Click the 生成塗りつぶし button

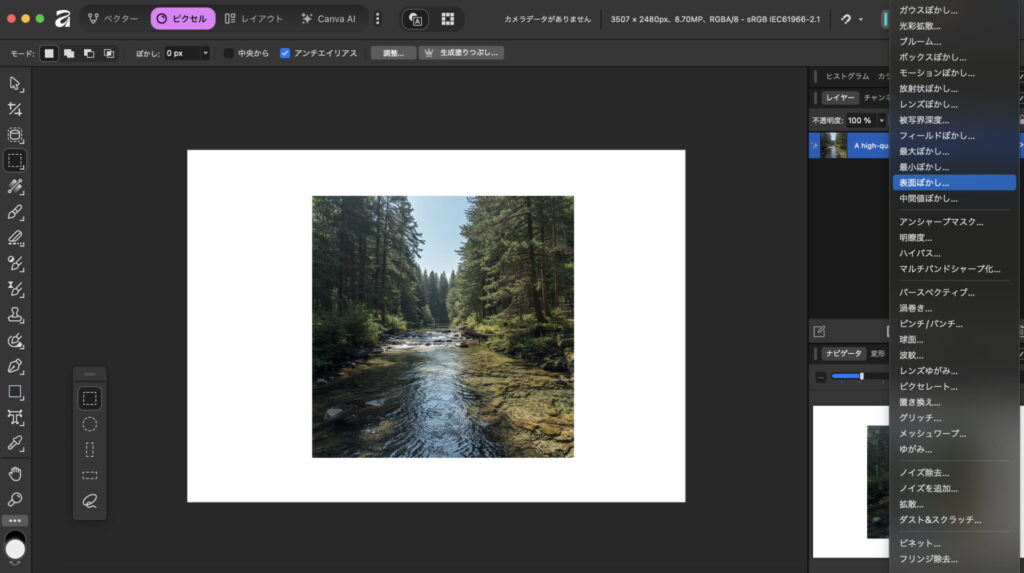(x=462, y=53)
